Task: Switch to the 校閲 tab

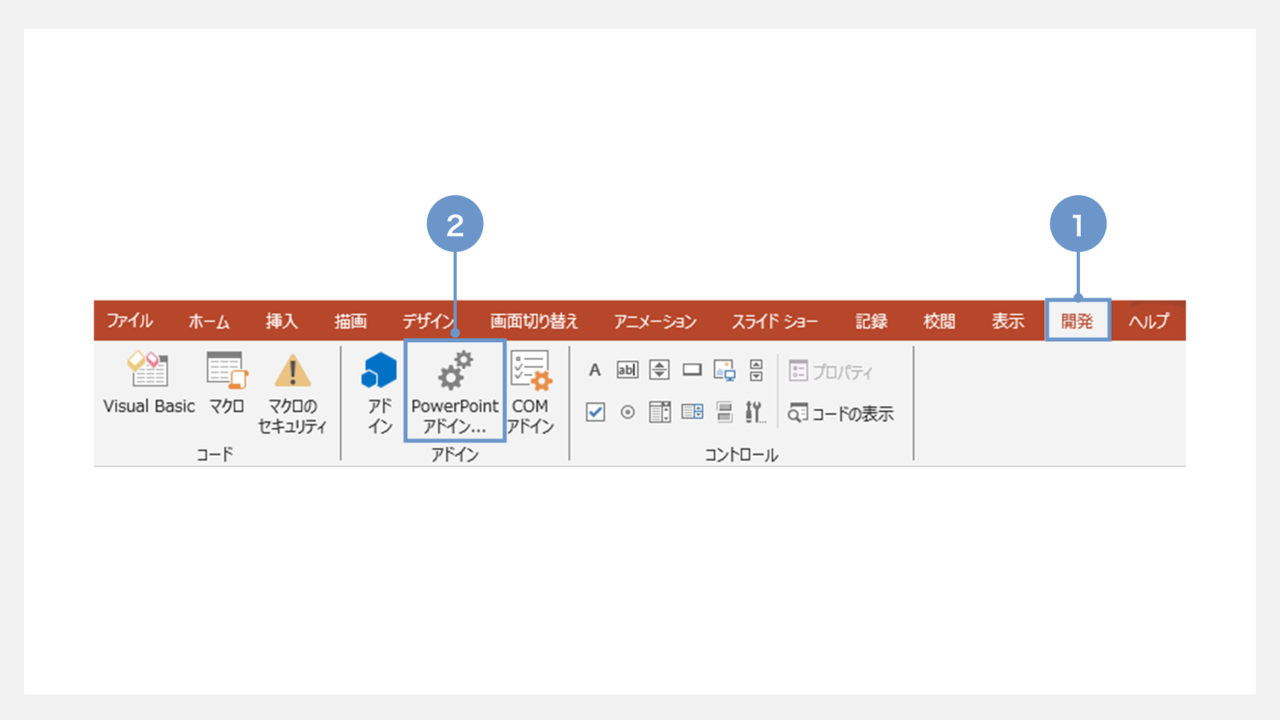Action: [x=939, y=321]
